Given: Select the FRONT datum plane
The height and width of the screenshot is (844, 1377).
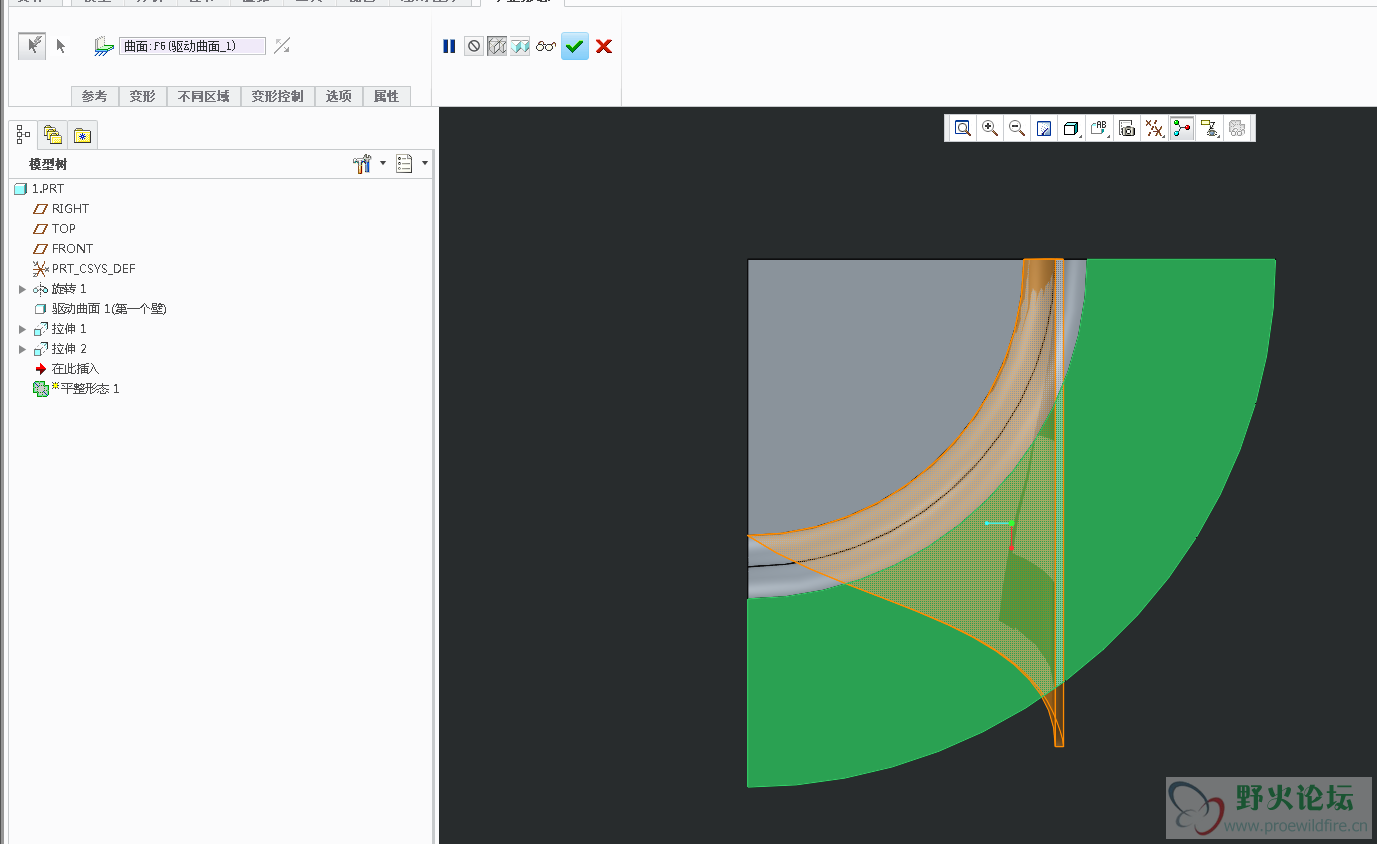Looking at the screenshot, I should point(72,249).
